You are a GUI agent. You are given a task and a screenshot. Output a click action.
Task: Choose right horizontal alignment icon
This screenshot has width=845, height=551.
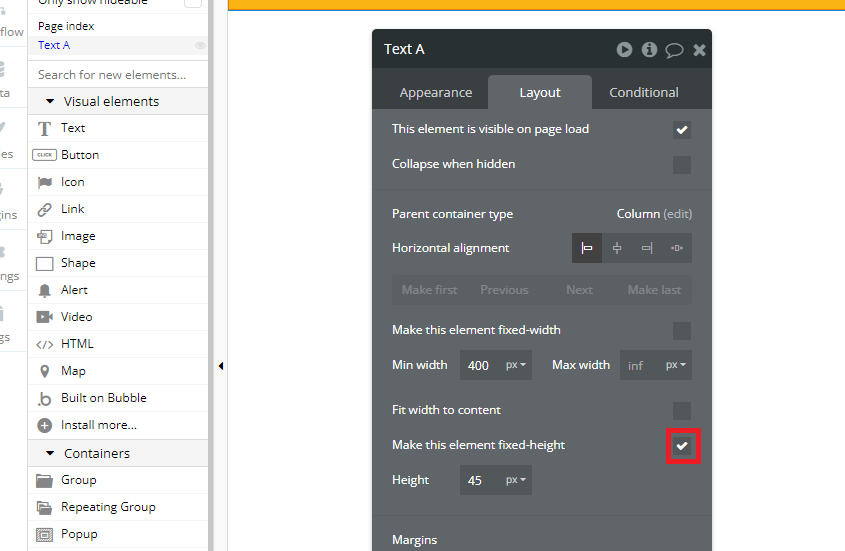point(647,248)
